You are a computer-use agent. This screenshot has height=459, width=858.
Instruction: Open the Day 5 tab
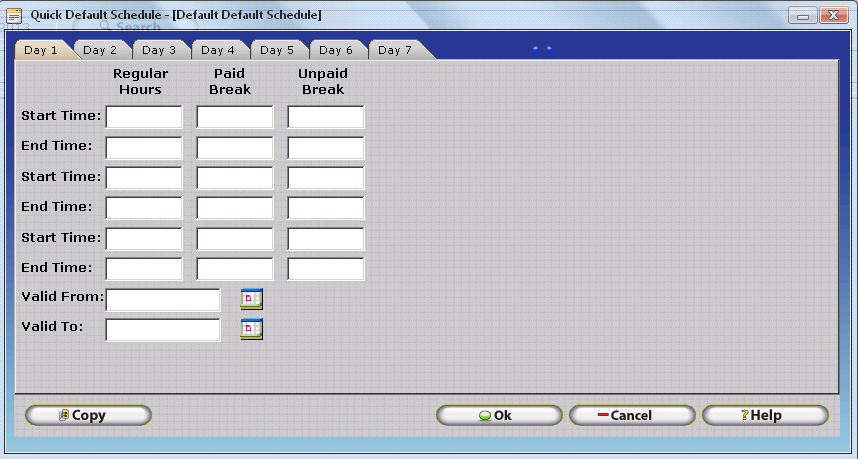click(277, 50)
